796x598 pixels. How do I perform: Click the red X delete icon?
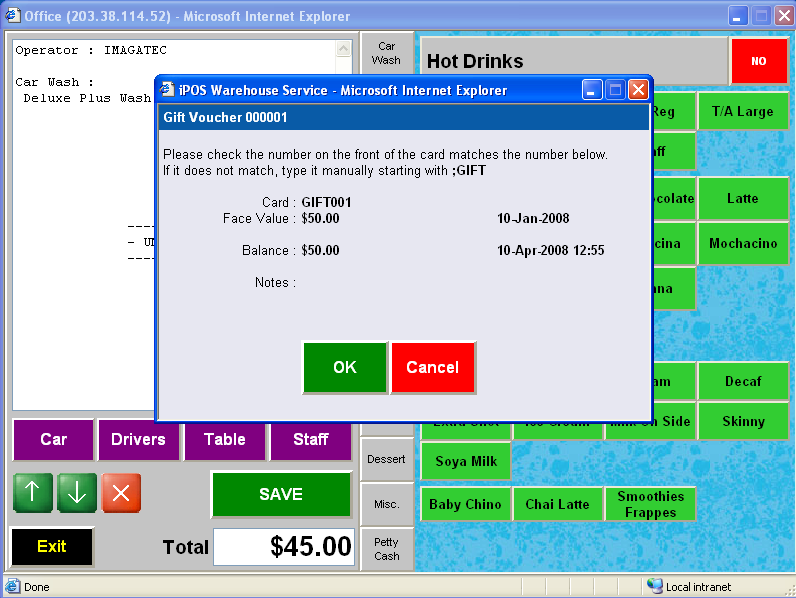[121, 493]
